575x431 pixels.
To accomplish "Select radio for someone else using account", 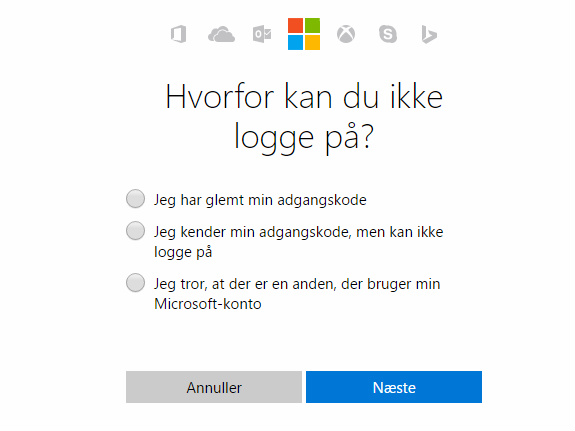I will point(135,282).
